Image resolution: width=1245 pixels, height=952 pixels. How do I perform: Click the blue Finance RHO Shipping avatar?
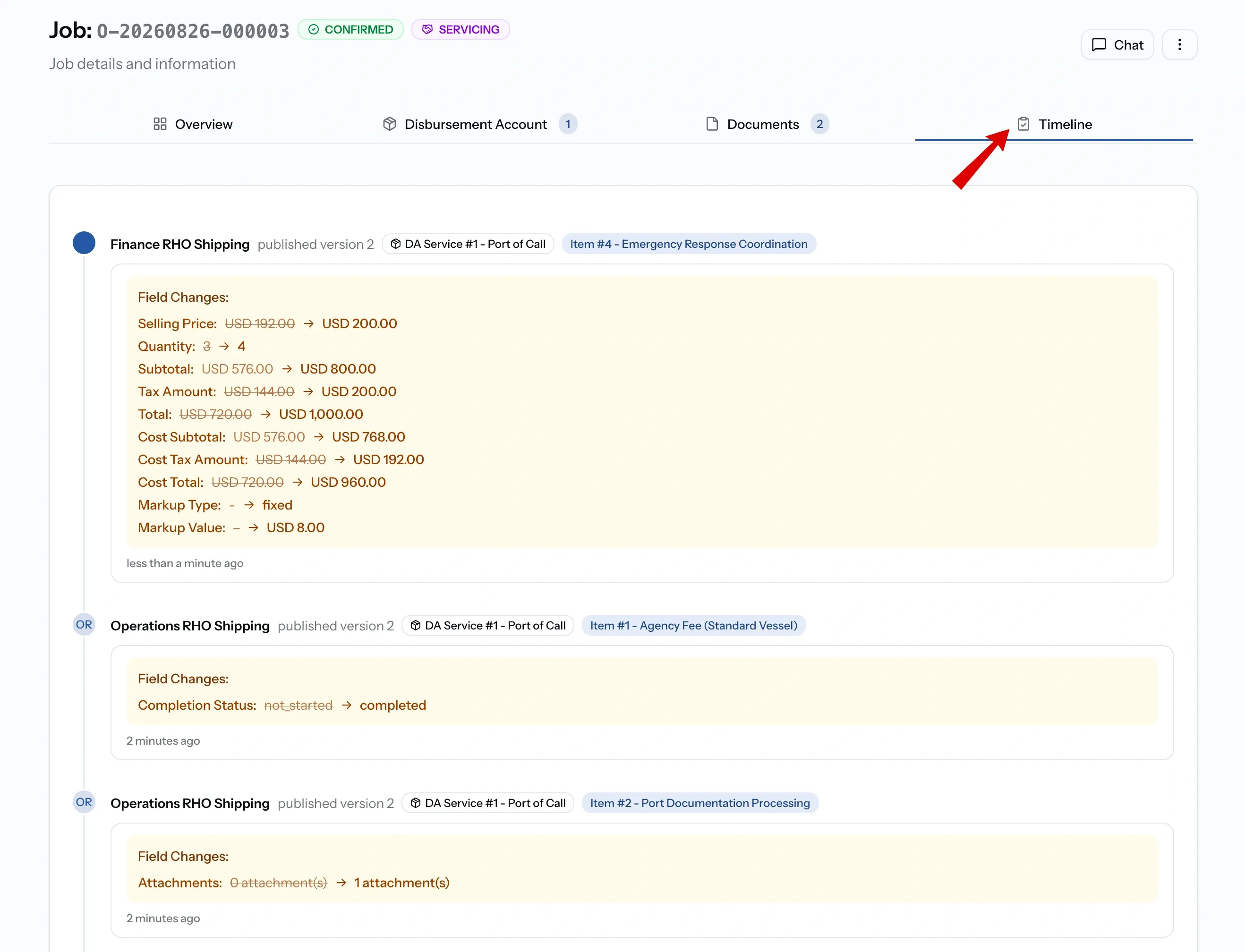pyautogui.click(x=84, y=243)
